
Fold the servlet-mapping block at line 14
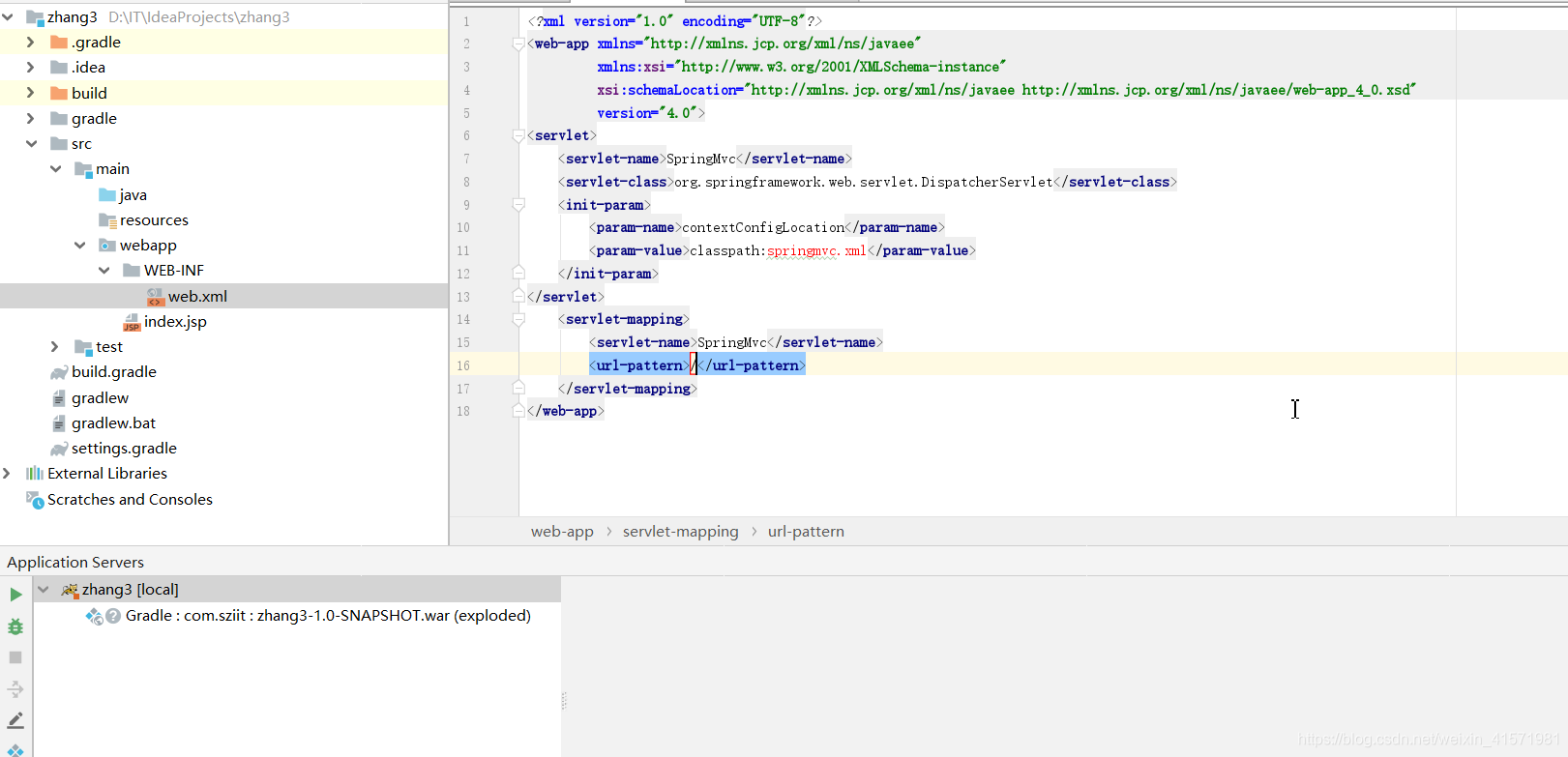tap(518, 320)
